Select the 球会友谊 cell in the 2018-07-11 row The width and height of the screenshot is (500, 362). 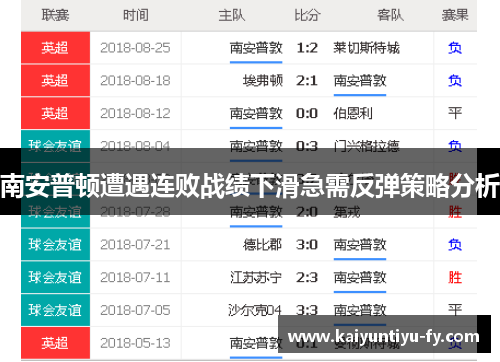55,277
